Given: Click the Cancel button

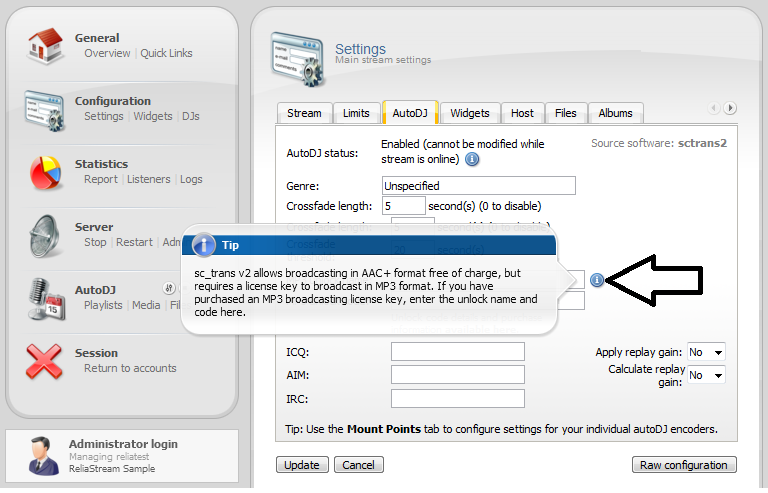Looking at the screenshot, I should coord(359,465).
